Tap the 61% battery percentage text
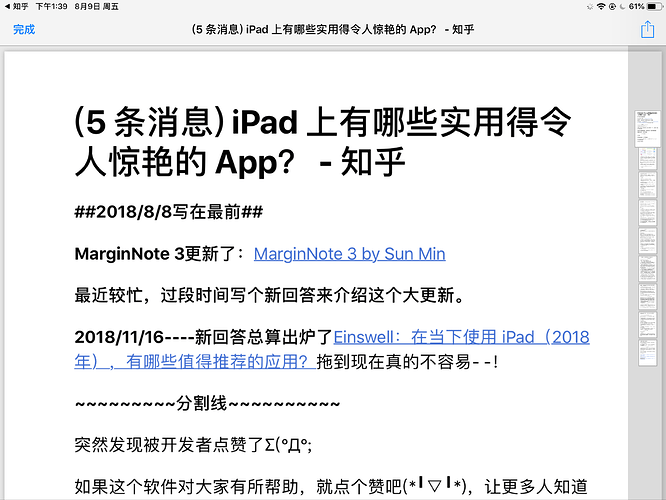The image size is (666, 500). [637, 6]
